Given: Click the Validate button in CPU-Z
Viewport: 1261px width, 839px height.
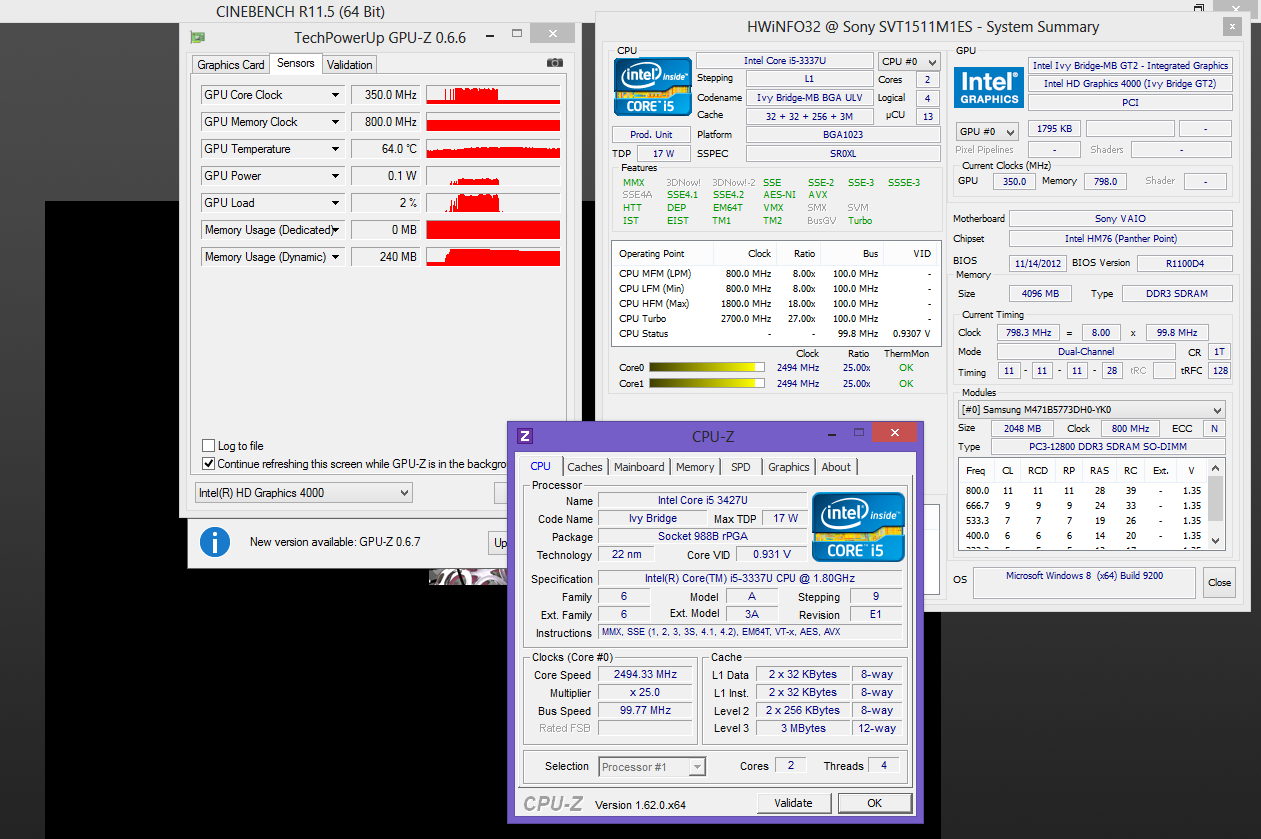Looking at the screenshot, I should click(793, 803).
